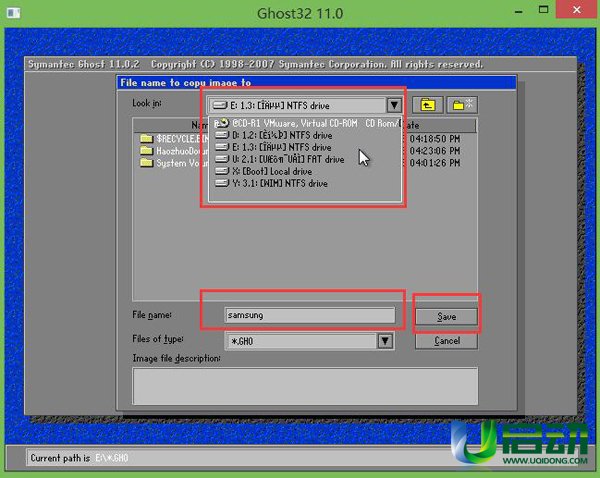Click the up-one-folder icon button
Image resolution: width=600 pixels, height=478 pixels.
tap(427, 105)
